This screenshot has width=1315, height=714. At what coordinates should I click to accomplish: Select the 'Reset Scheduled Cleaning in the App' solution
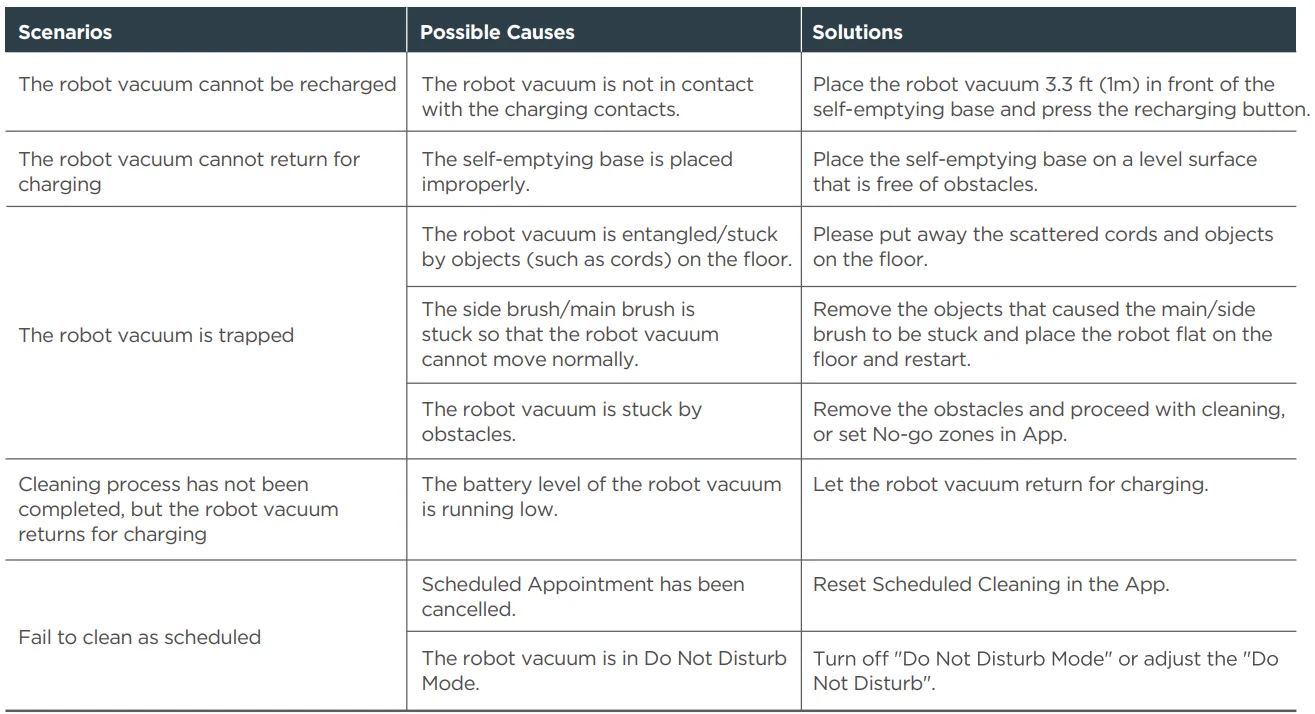[x=990, y=585]
